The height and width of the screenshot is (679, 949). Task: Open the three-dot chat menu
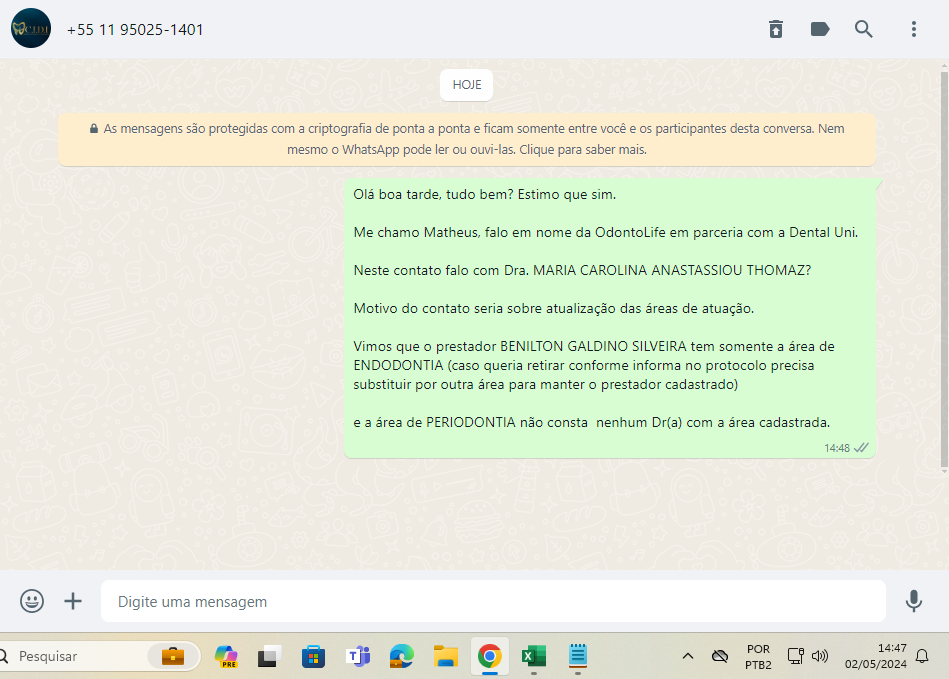[x=914, y=29]
